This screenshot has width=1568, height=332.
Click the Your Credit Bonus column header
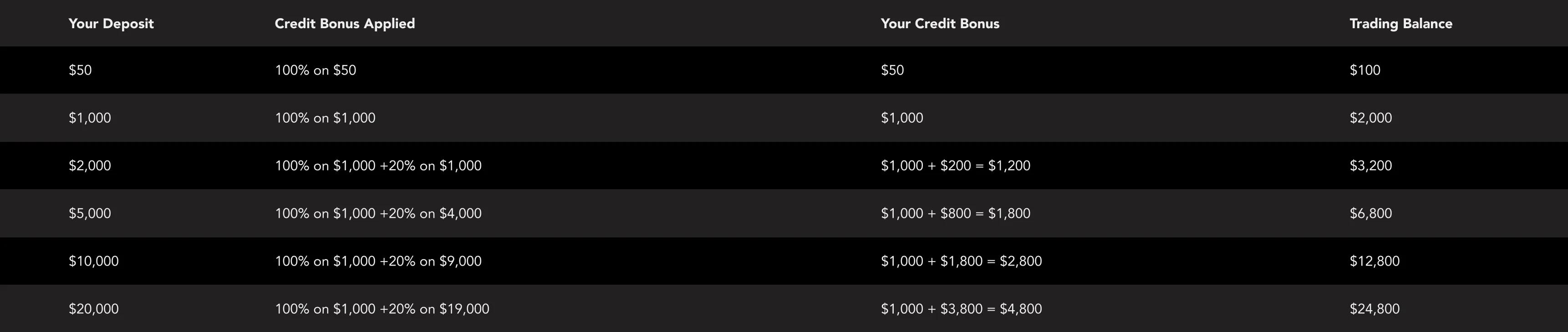point(940,24)
